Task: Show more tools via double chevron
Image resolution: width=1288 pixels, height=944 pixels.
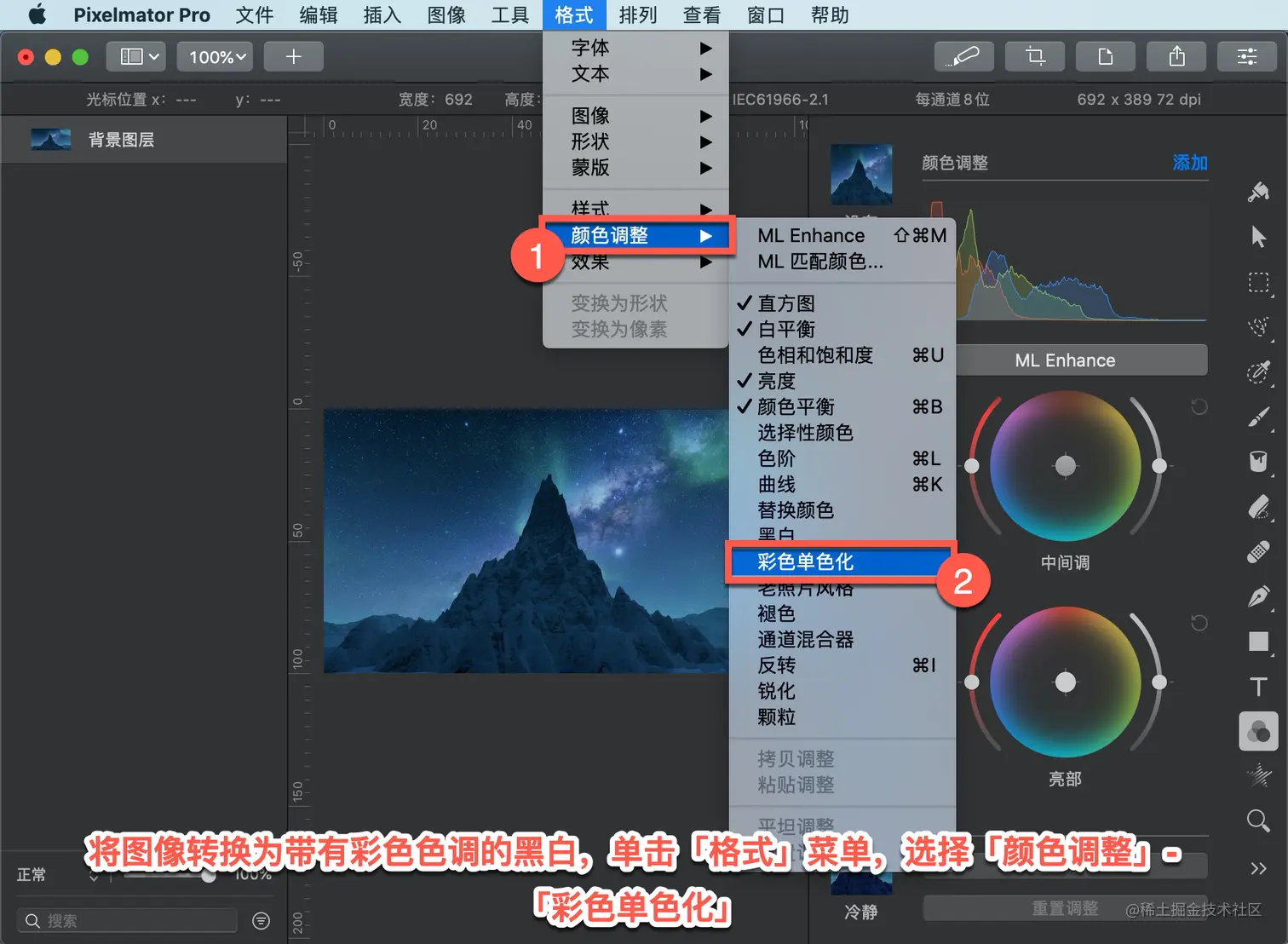Action: click(x=1258, y=868)
